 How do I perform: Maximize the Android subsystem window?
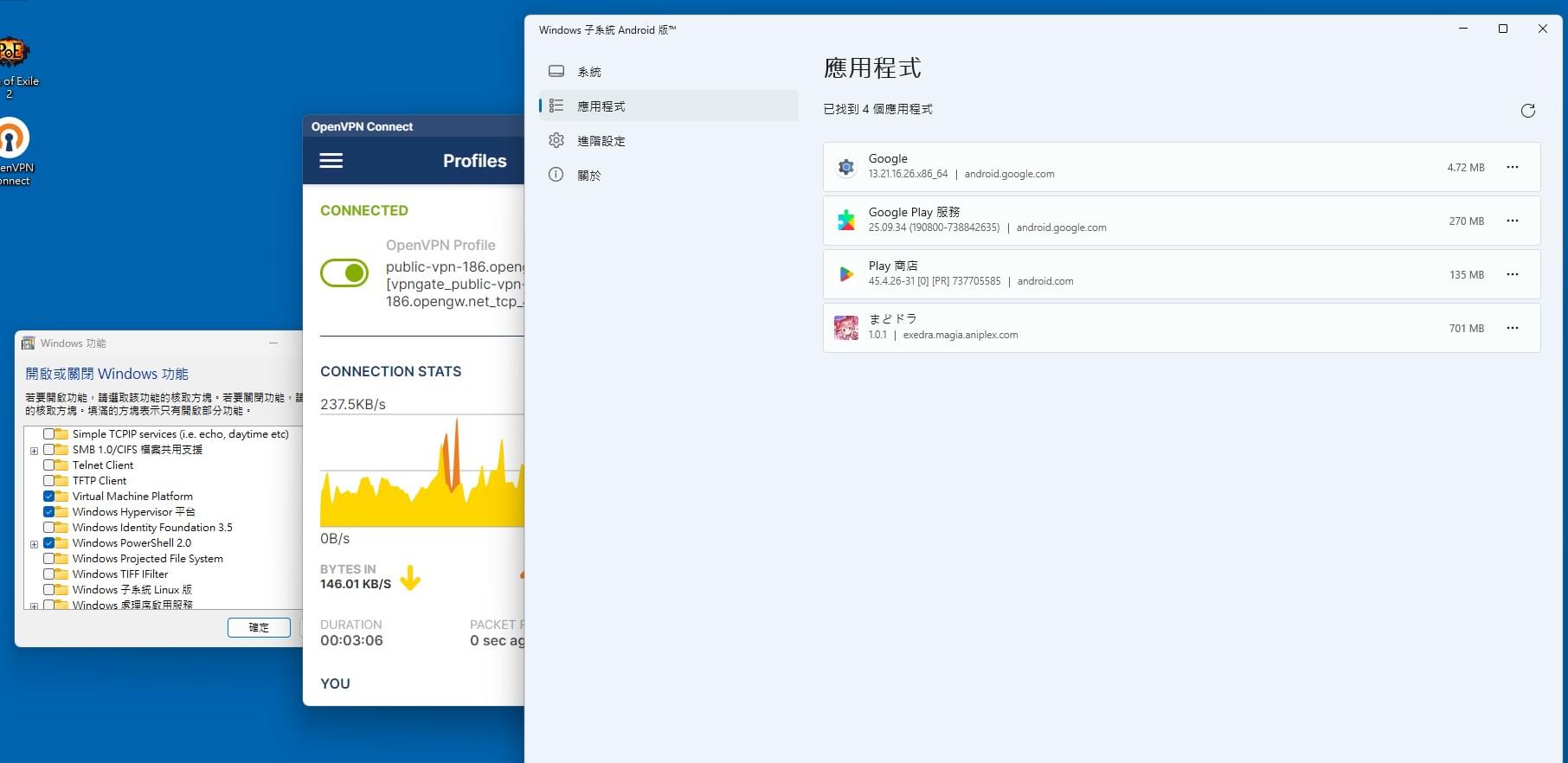(1503, 29)
